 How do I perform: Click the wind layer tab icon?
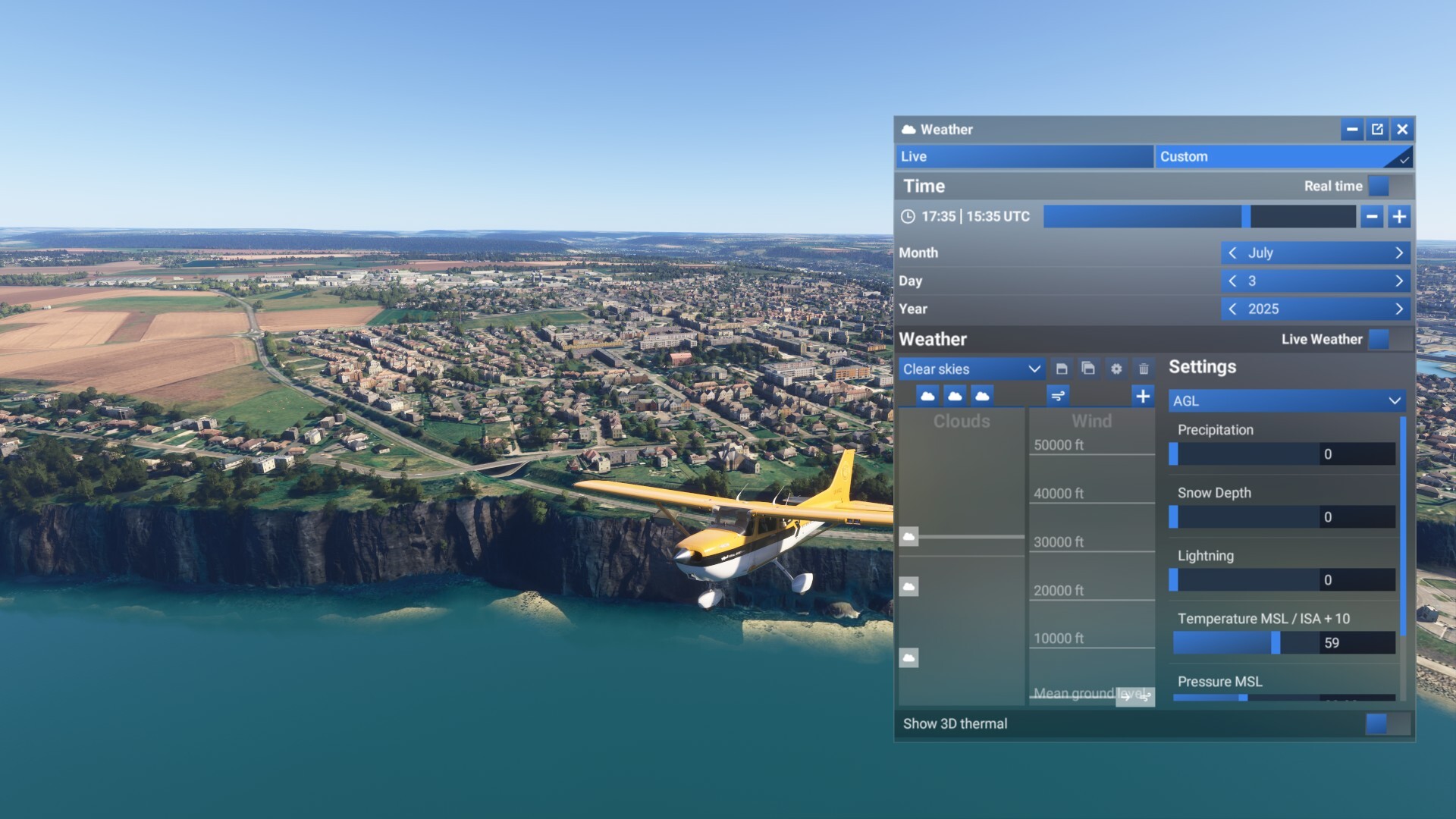pos(1058,396)
